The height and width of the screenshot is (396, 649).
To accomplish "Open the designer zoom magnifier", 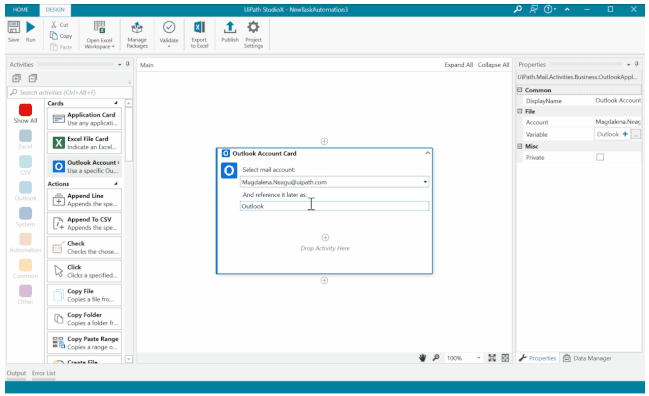I will pos(436,358).
